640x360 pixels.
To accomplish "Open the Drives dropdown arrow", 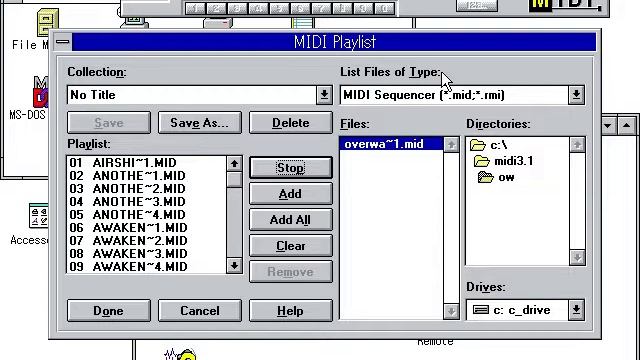I will [576, 310].
